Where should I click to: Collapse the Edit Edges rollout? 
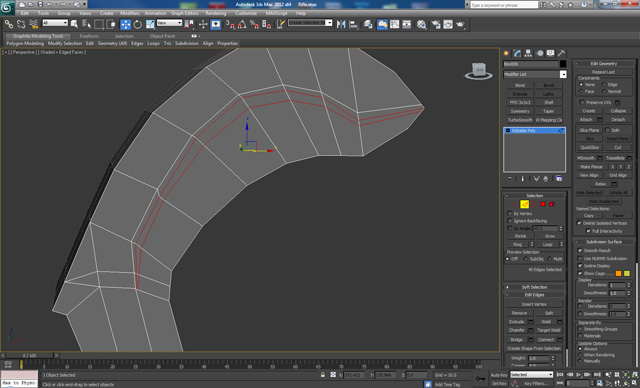(534, 295)
